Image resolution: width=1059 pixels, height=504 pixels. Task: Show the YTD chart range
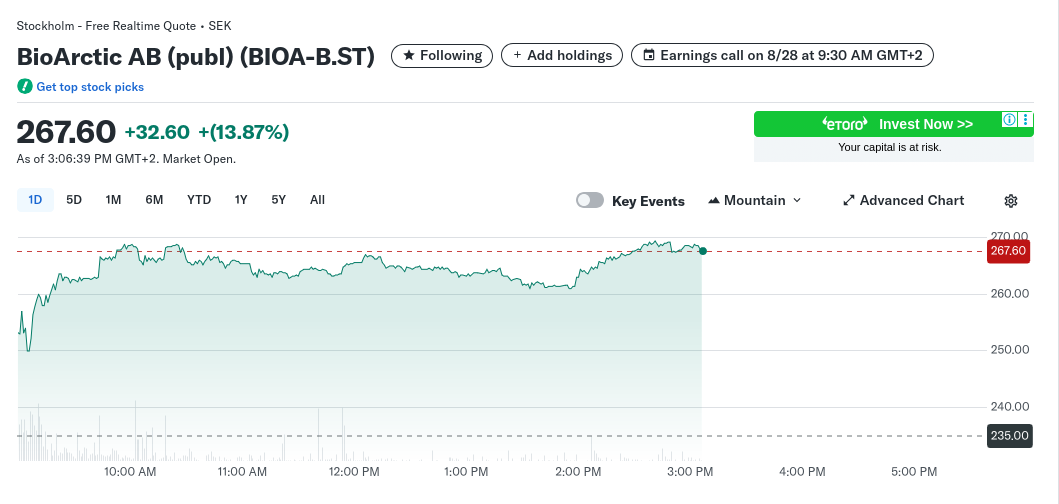[x=199, y=200]
